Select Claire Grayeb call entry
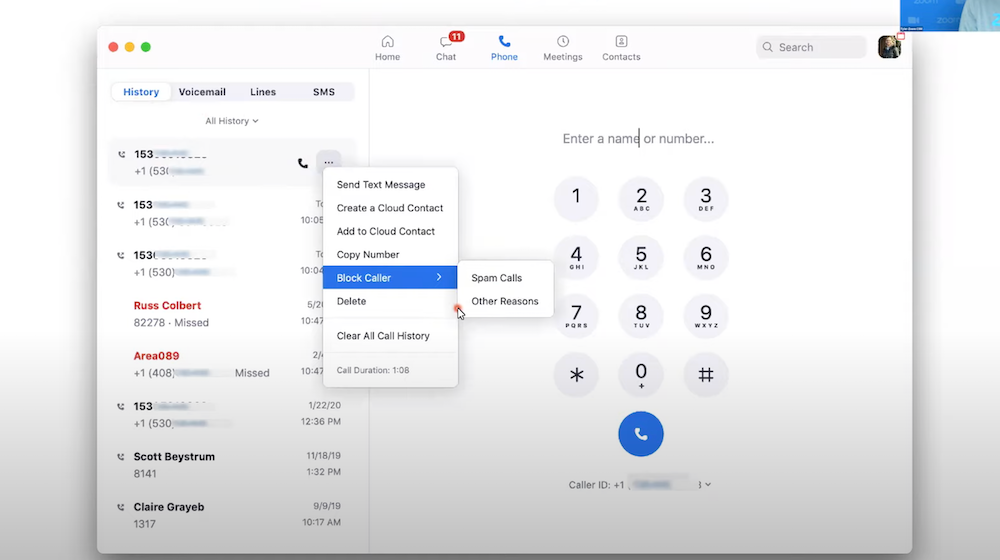The image size is (1000, 560). click(232, 515)
